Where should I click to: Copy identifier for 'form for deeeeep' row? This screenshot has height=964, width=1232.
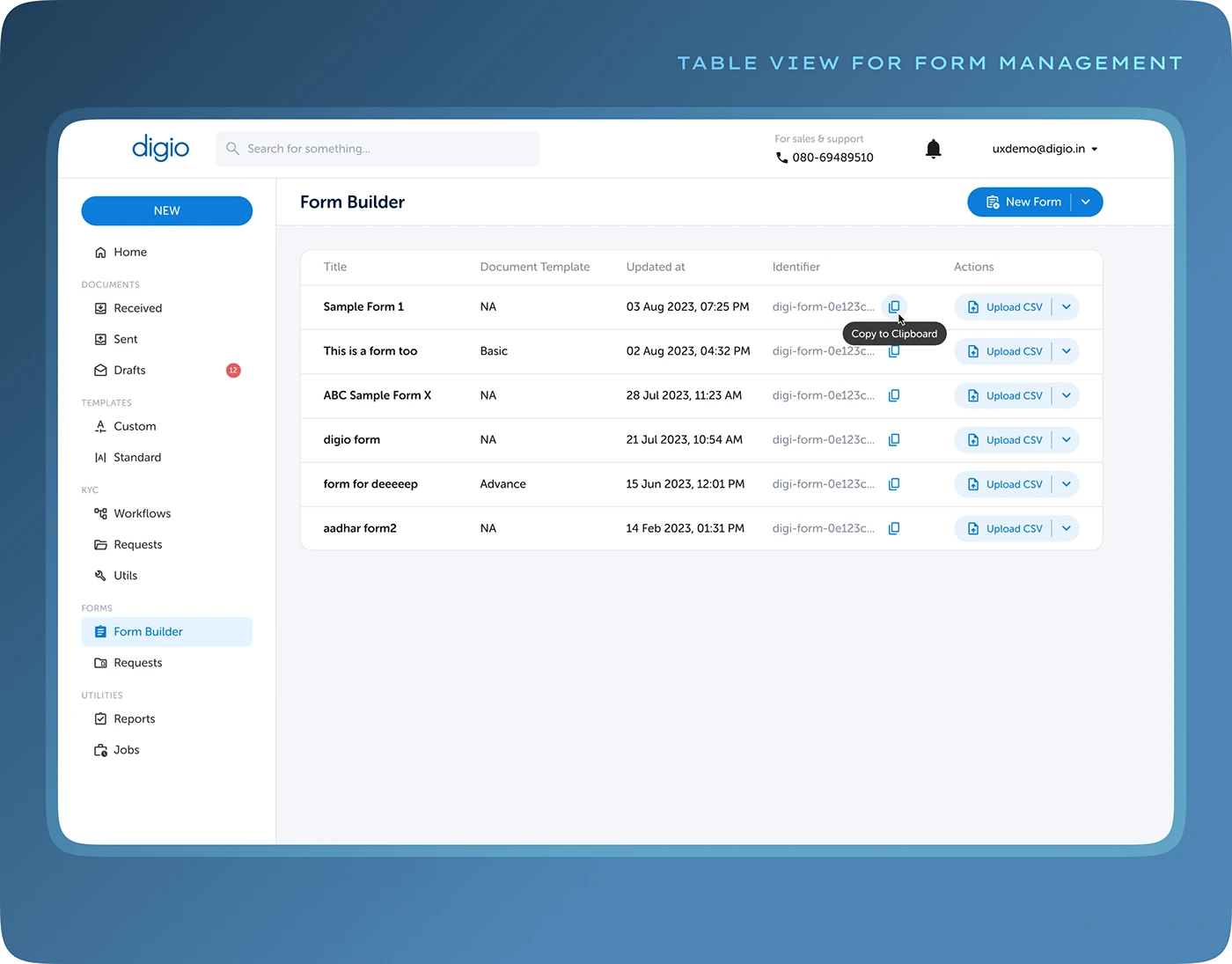[x=893, y=484]
